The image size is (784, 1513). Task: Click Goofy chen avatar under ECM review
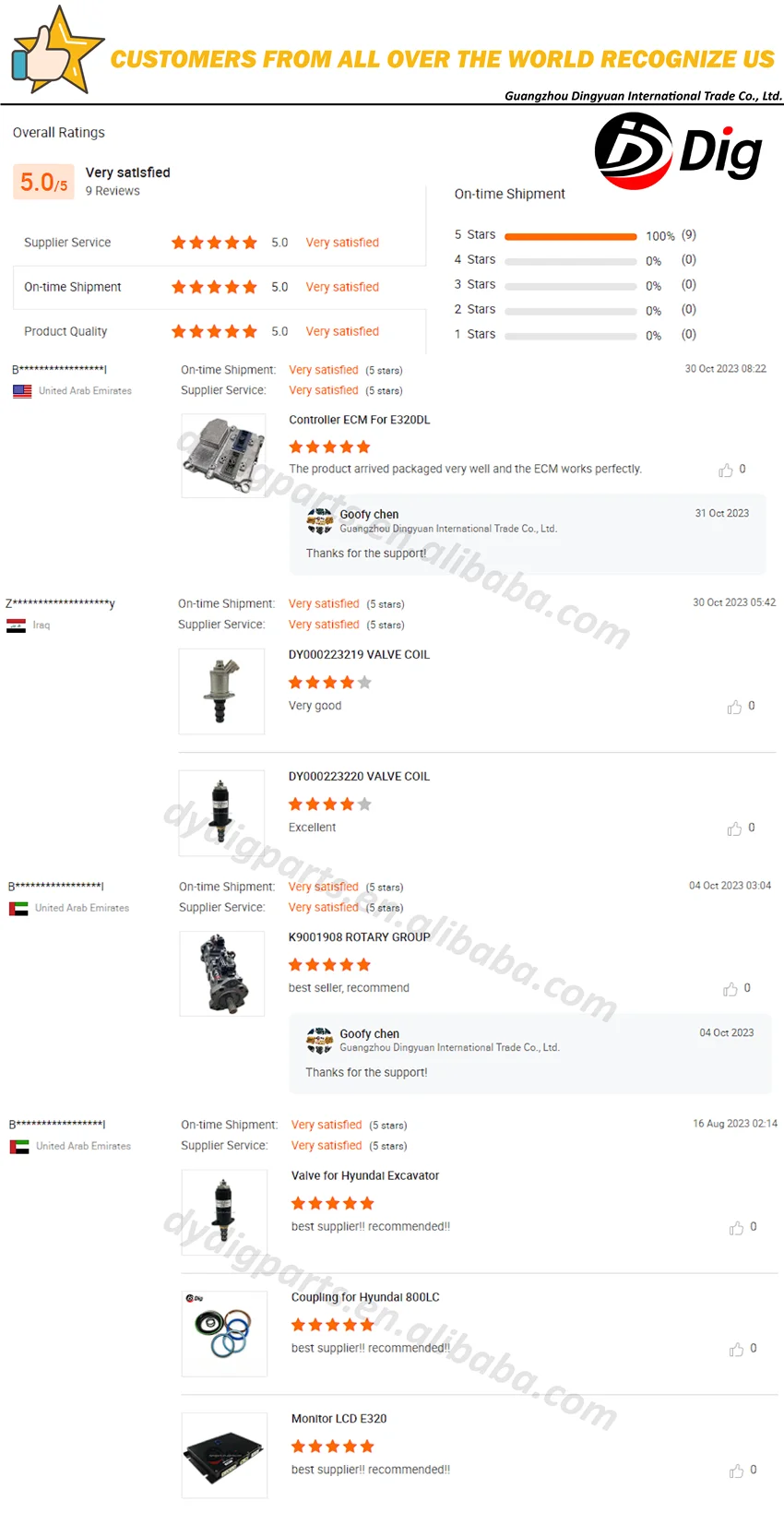click(319, 521)
